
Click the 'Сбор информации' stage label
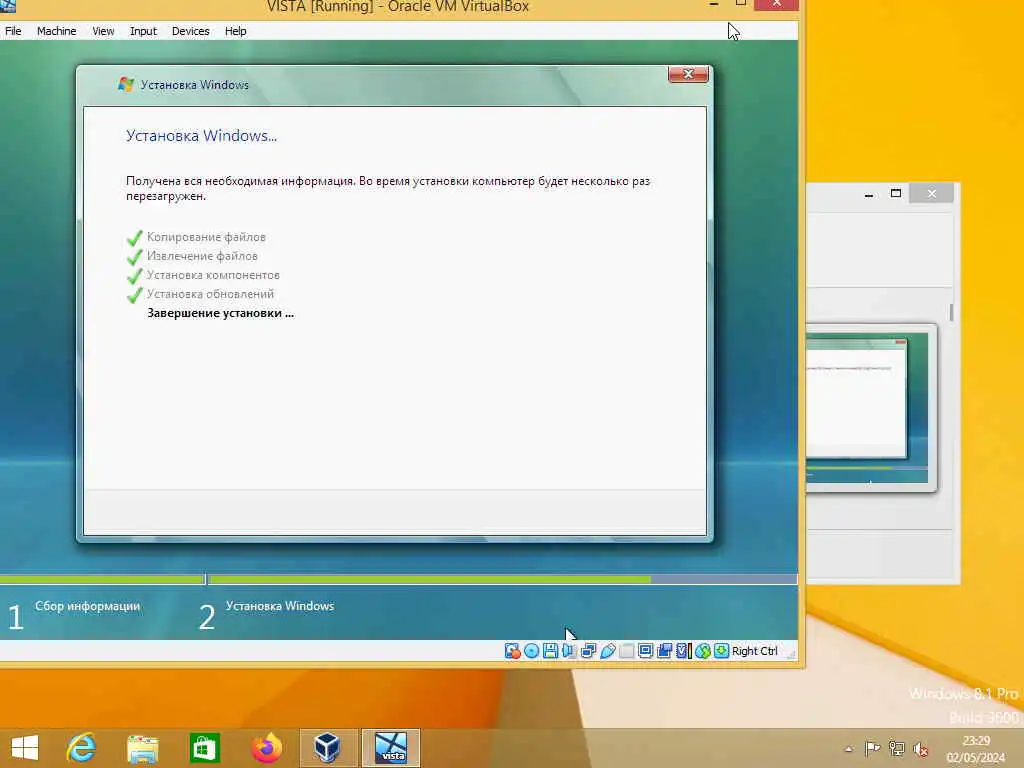pyautogui.click(x=88, y=606)
